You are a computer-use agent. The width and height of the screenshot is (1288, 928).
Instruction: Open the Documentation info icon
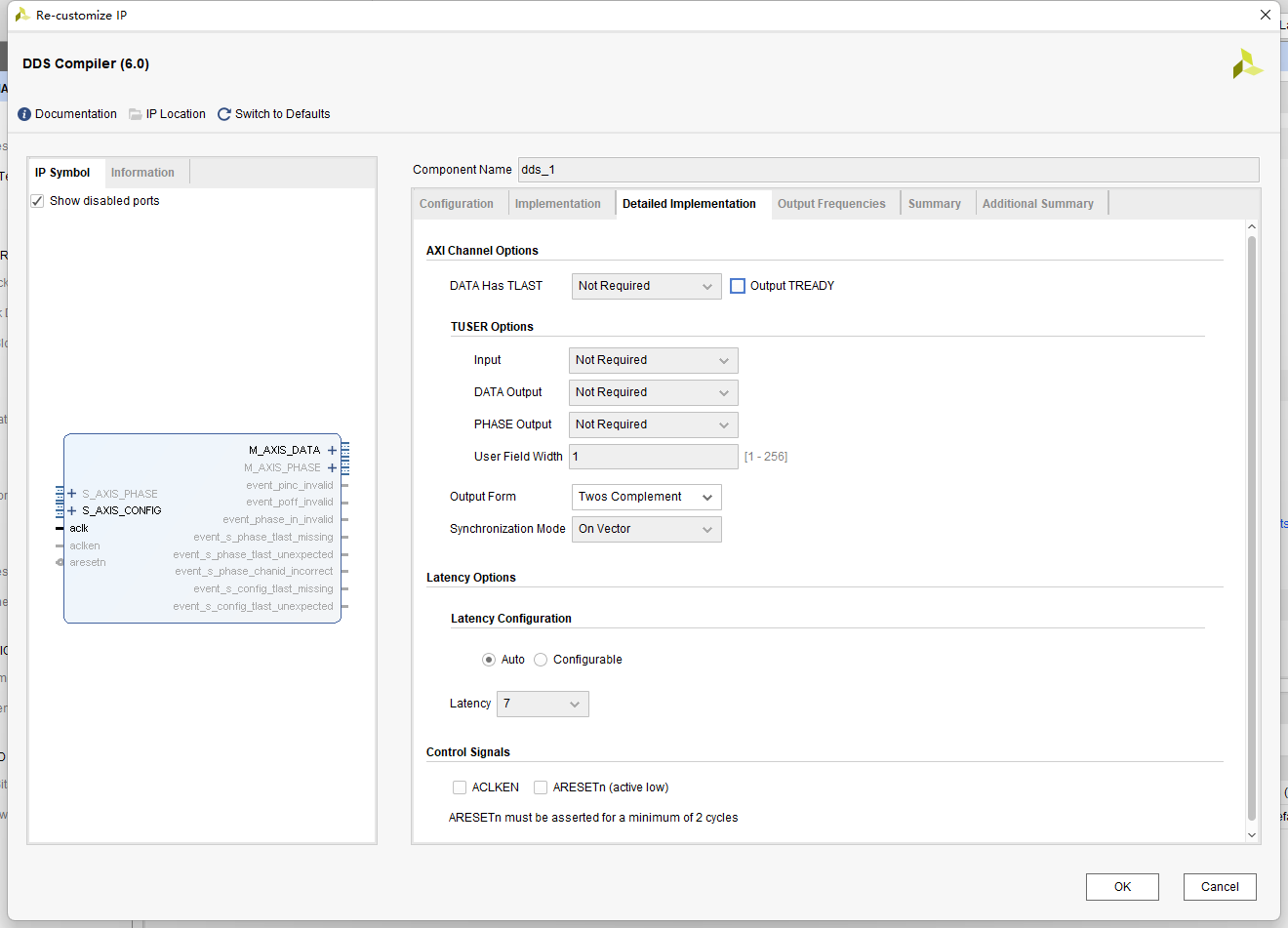tap(24, 114)
